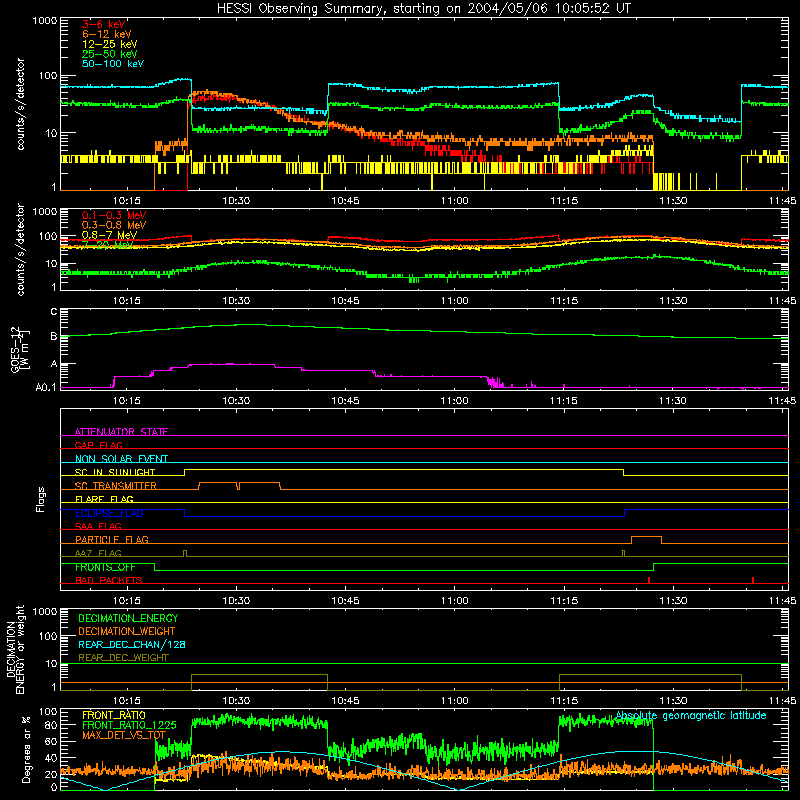Image resolution: width=800 pixels, height=800 pixels.
Task: Click the 0.8-7 MeV legend label
Action: click(109, 235)
